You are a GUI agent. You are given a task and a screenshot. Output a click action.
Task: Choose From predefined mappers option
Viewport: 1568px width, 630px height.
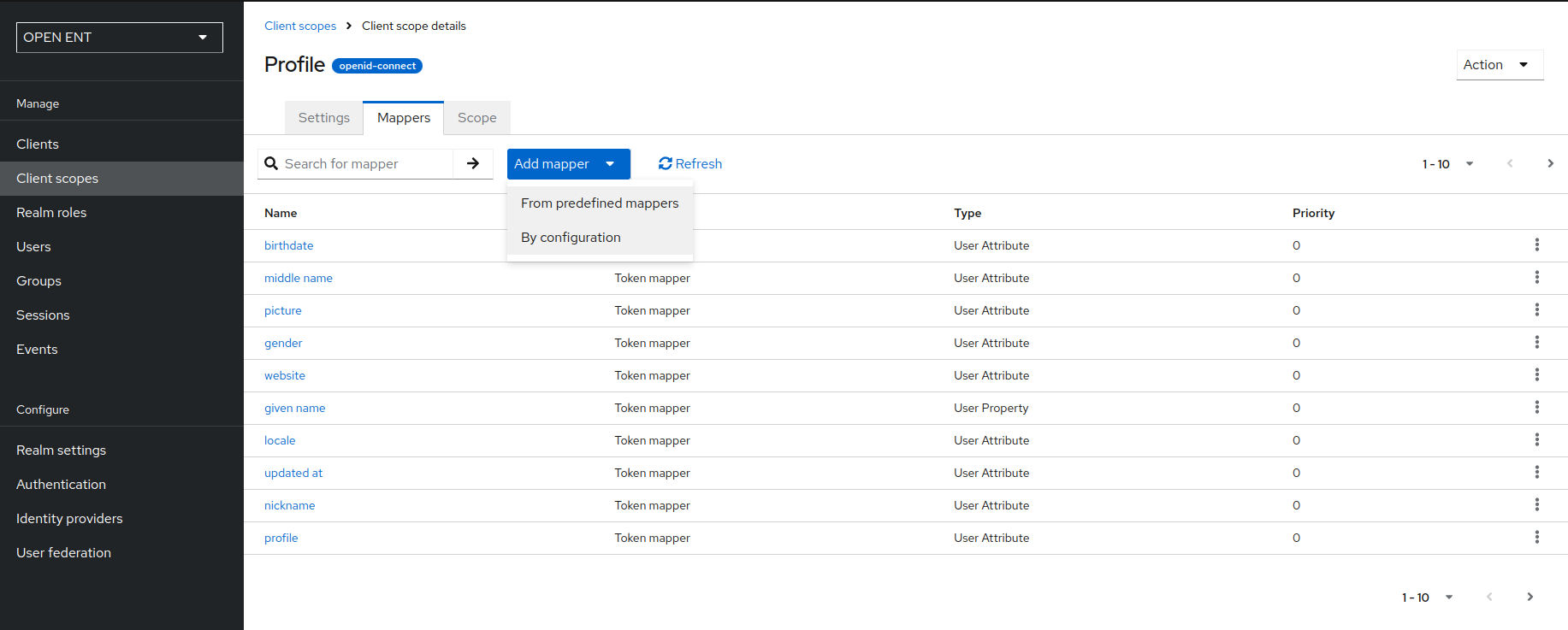600,203
